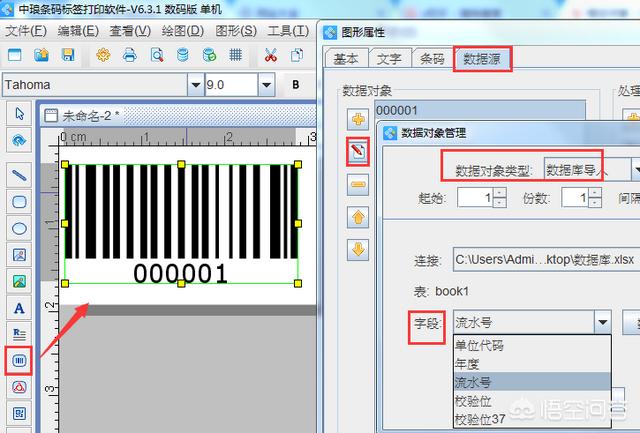Toggle bold text formatting
Screen dimensions: 640x433
296,84
